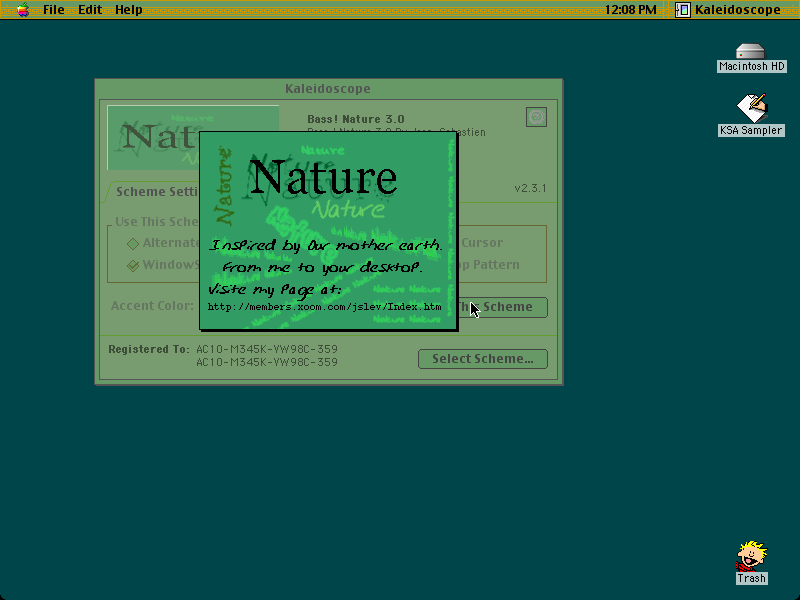Click the members.xoom.com URL text
800x600 pixels.
click(324, 307)
